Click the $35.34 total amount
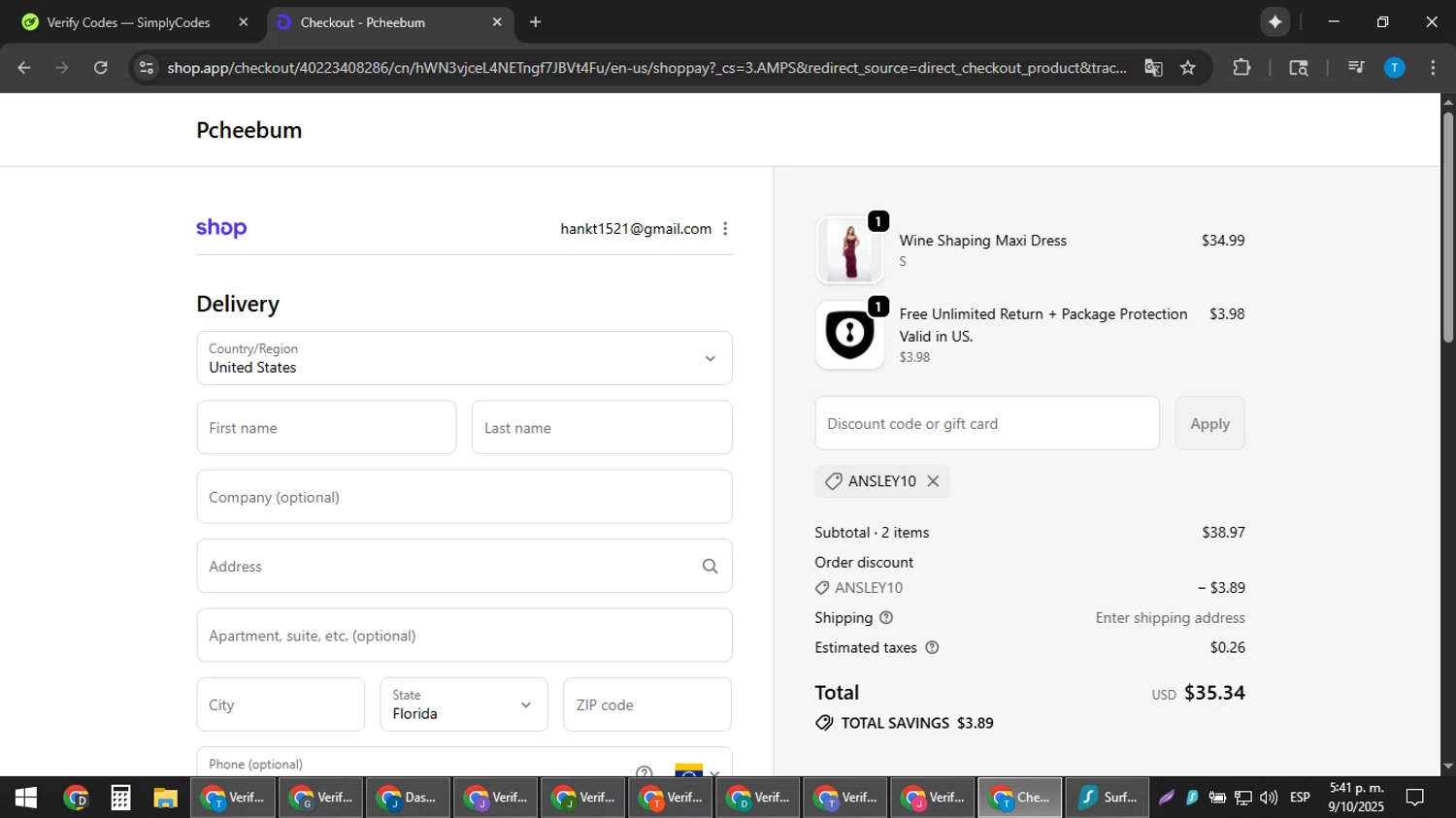 pyautogui.click(x=1214, y=693)
